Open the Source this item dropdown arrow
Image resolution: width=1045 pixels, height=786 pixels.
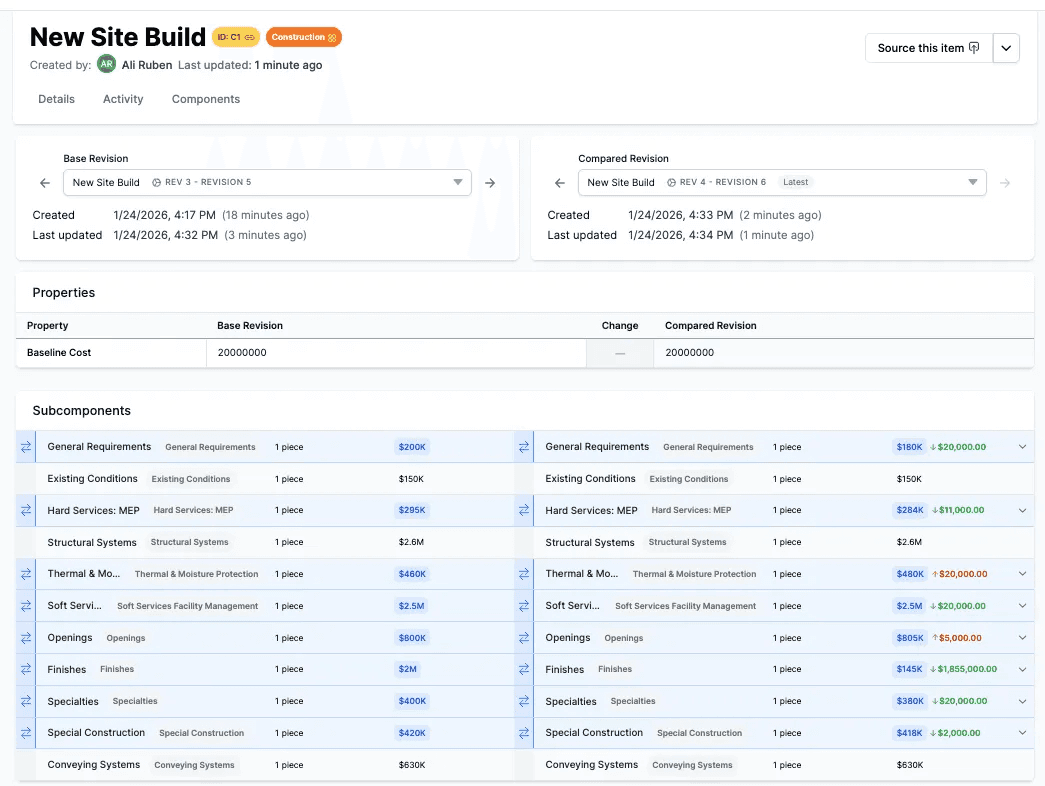pyautogui.click(x=1006, y=48)
